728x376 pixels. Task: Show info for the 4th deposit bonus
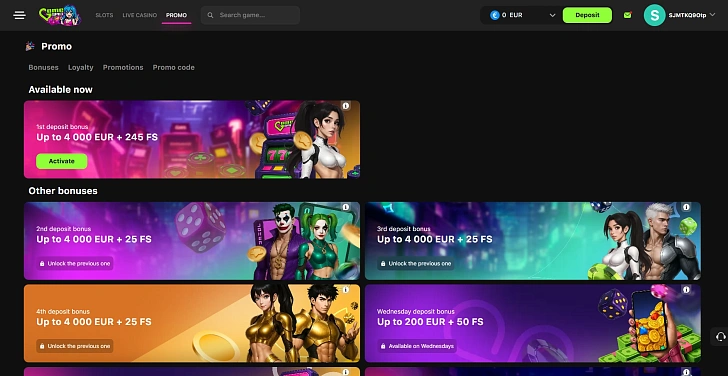345,290
